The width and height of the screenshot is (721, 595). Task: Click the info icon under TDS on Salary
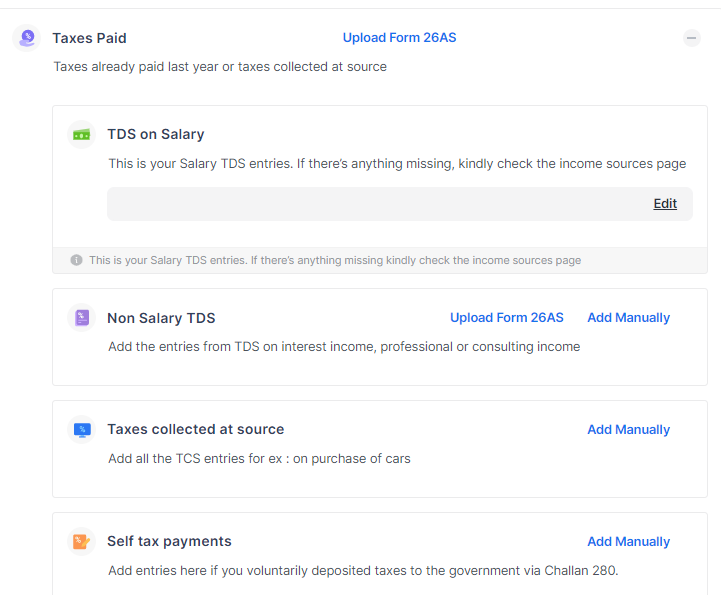76,260
